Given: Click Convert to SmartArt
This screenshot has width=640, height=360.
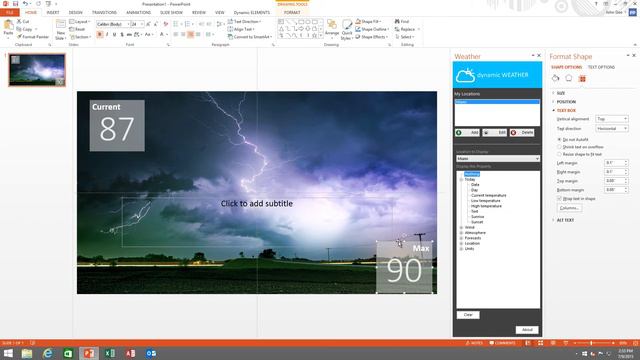Looking at the screenshot, I should [250, 37].
